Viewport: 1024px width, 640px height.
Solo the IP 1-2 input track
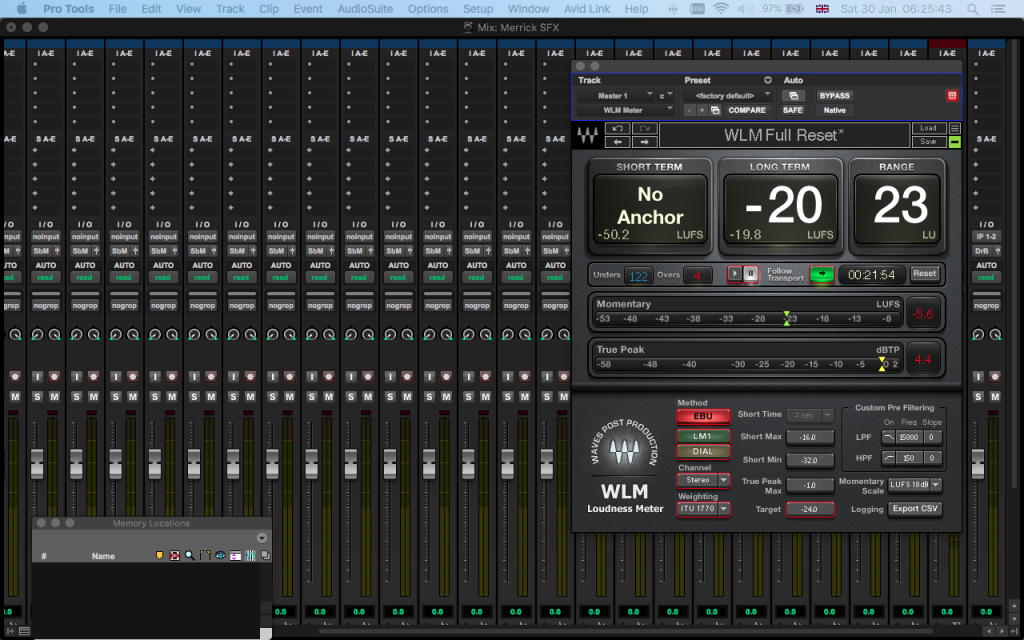pos(978,396)
